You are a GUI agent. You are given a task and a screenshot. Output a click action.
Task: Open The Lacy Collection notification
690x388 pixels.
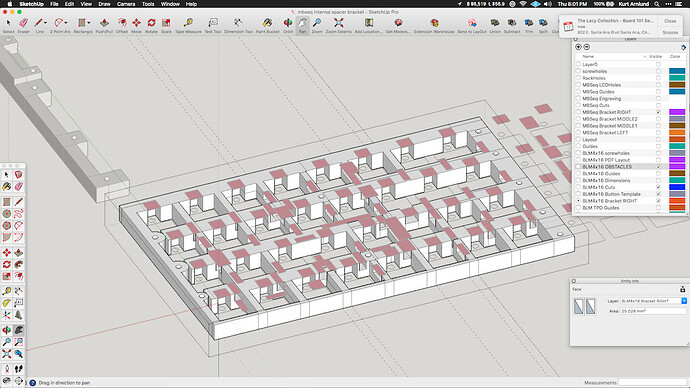point(610,26)
